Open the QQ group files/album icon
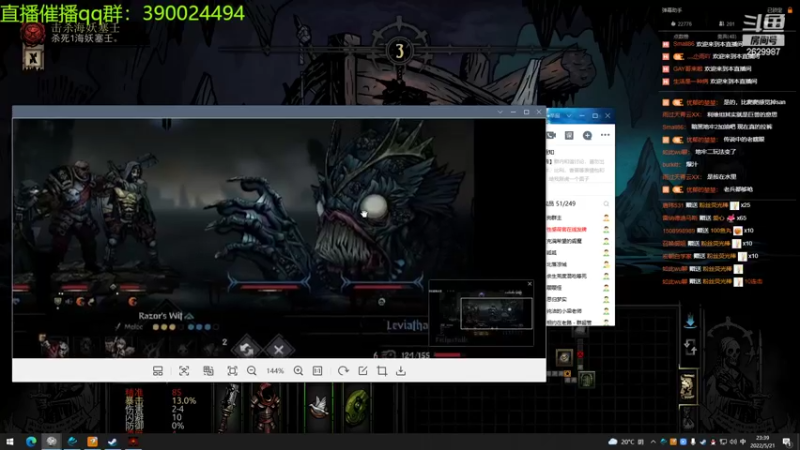This screenshot has height=450, width=800. [569, 135]
